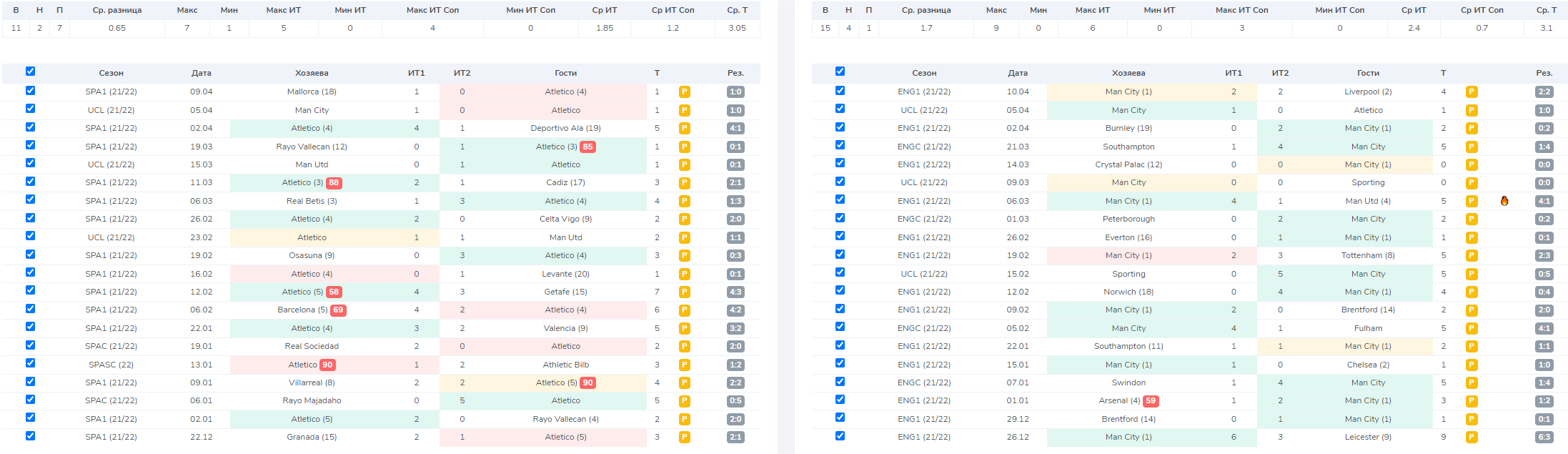Click the yellow P icon in Valencia (9) row
The height and width of the screenshot is (454, 1568).
coord(684,328)
